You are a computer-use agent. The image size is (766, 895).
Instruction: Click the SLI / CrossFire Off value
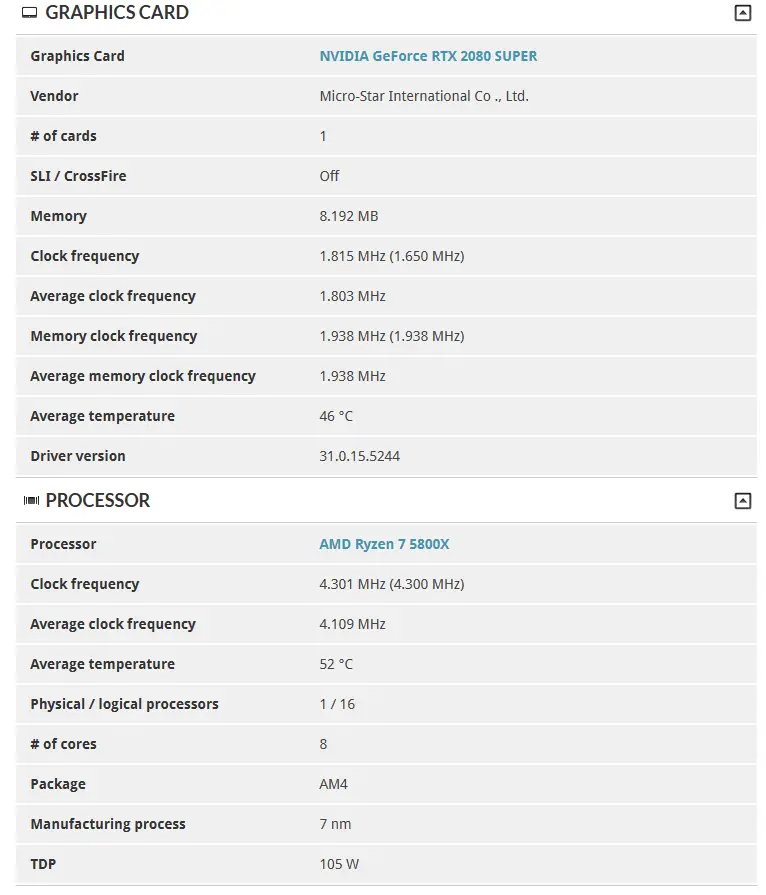329,176
